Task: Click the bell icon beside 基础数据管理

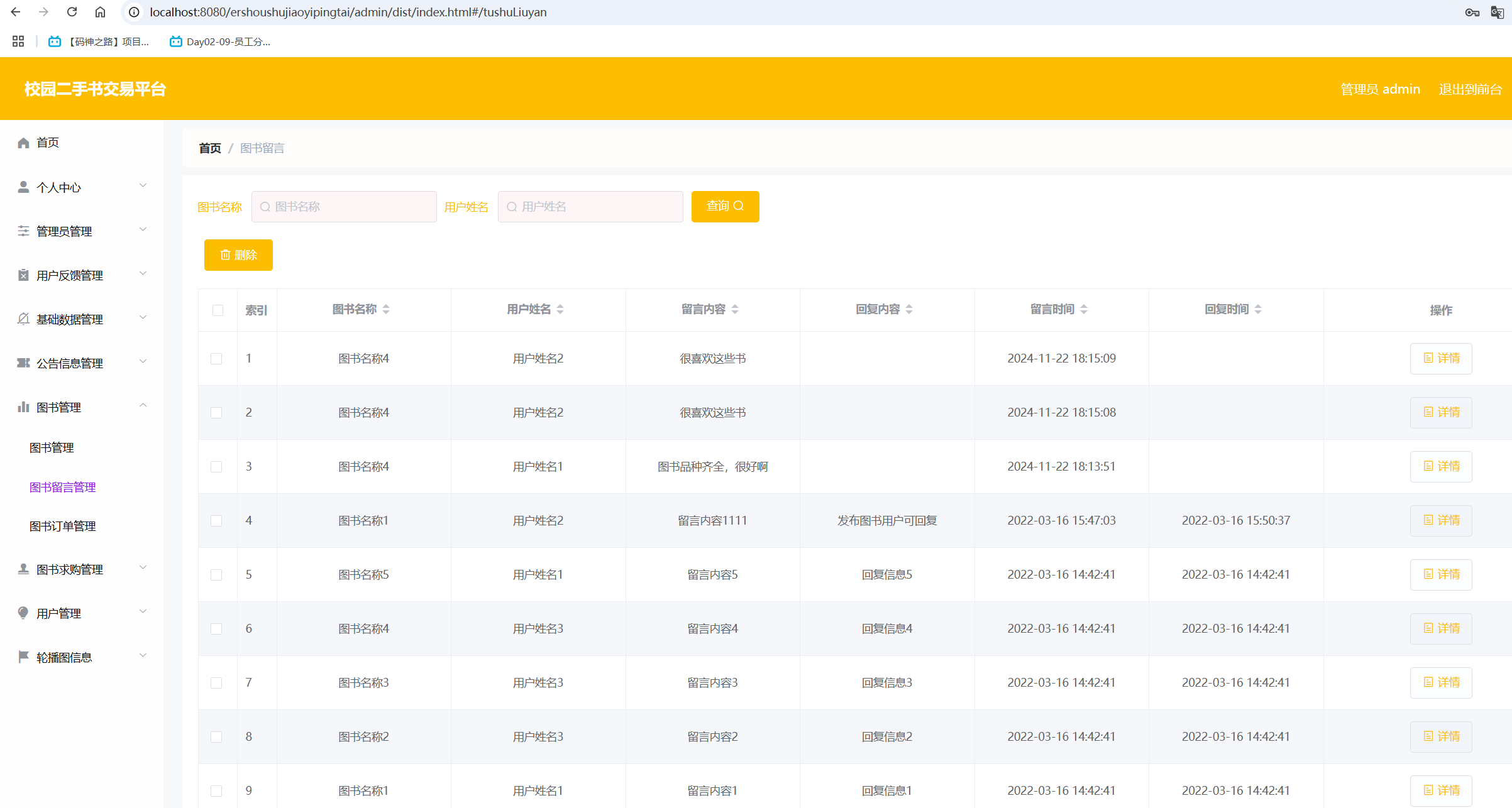Action: tap(23, 319)
